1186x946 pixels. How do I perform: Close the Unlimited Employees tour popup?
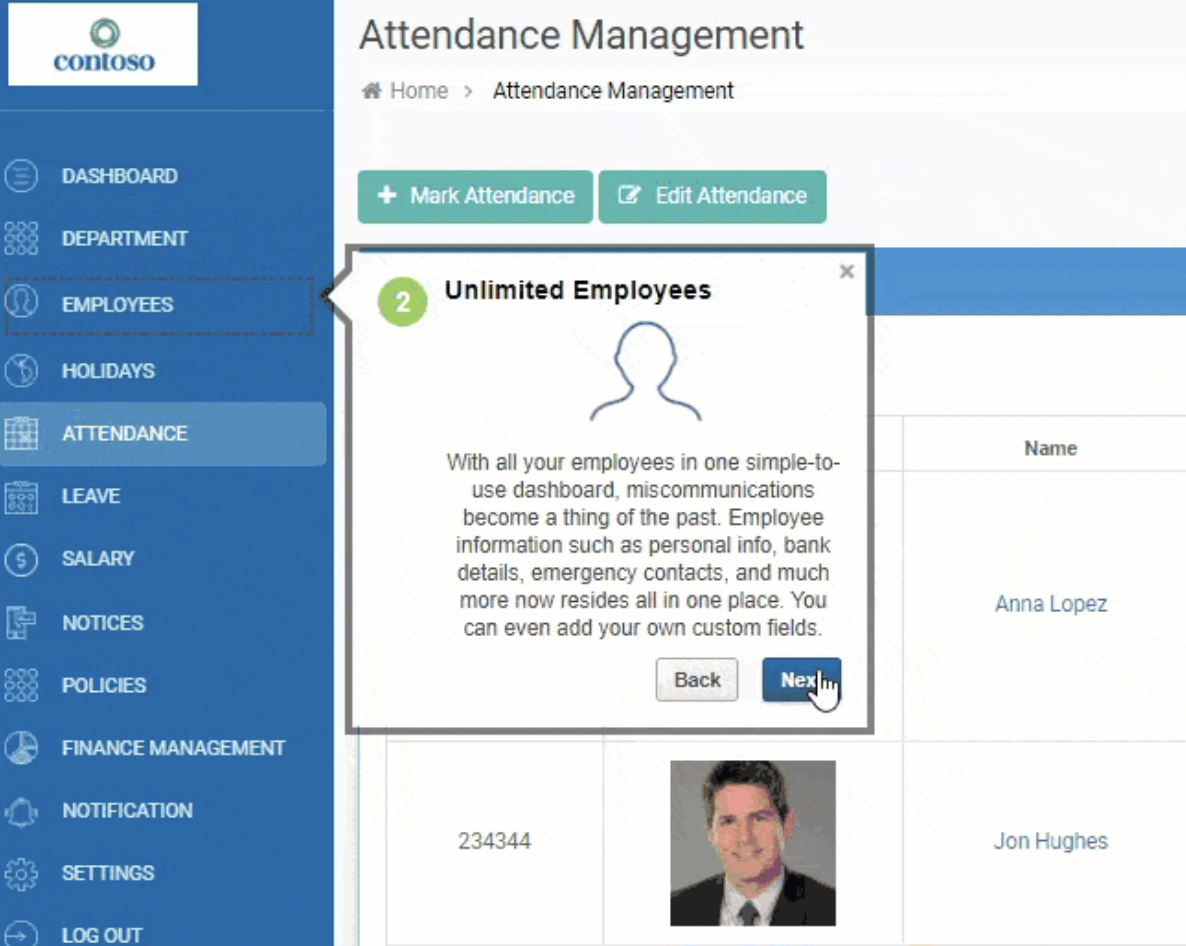(x=847, y=271)
